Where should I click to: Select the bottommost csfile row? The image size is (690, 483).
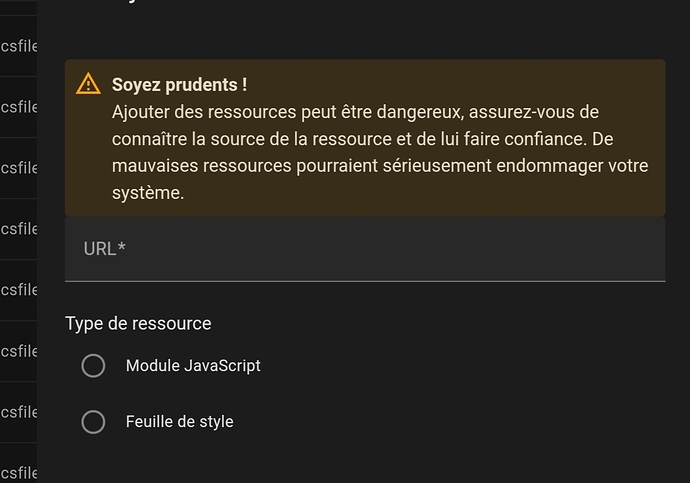[x=18, y=473]
